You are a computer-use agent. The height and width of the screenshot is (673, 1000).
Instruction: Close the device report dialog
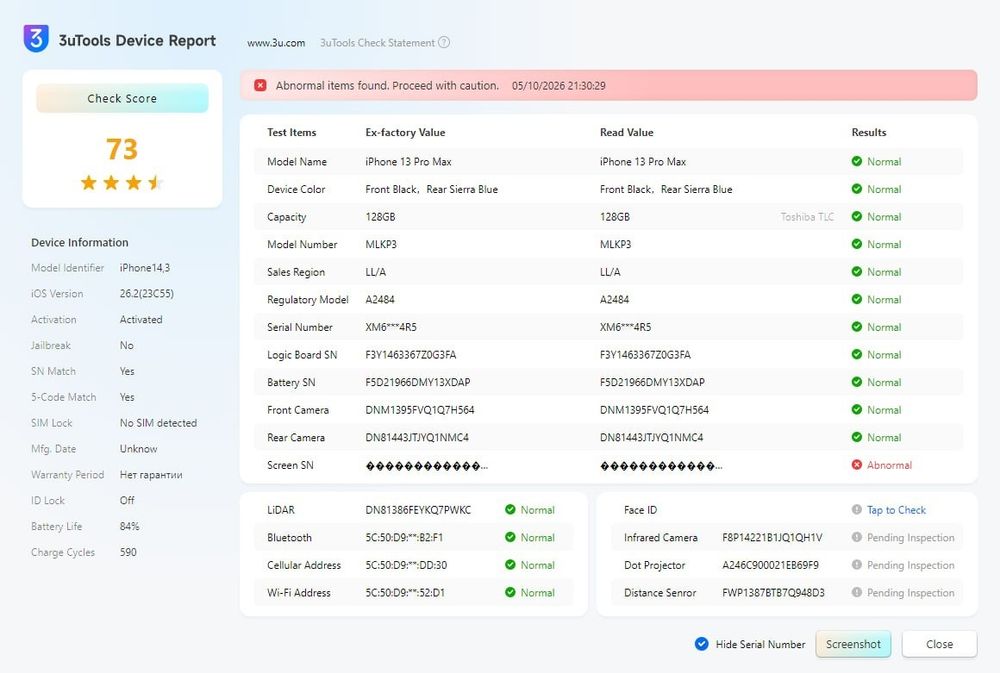pyautogui.click(x=939, y=644)
